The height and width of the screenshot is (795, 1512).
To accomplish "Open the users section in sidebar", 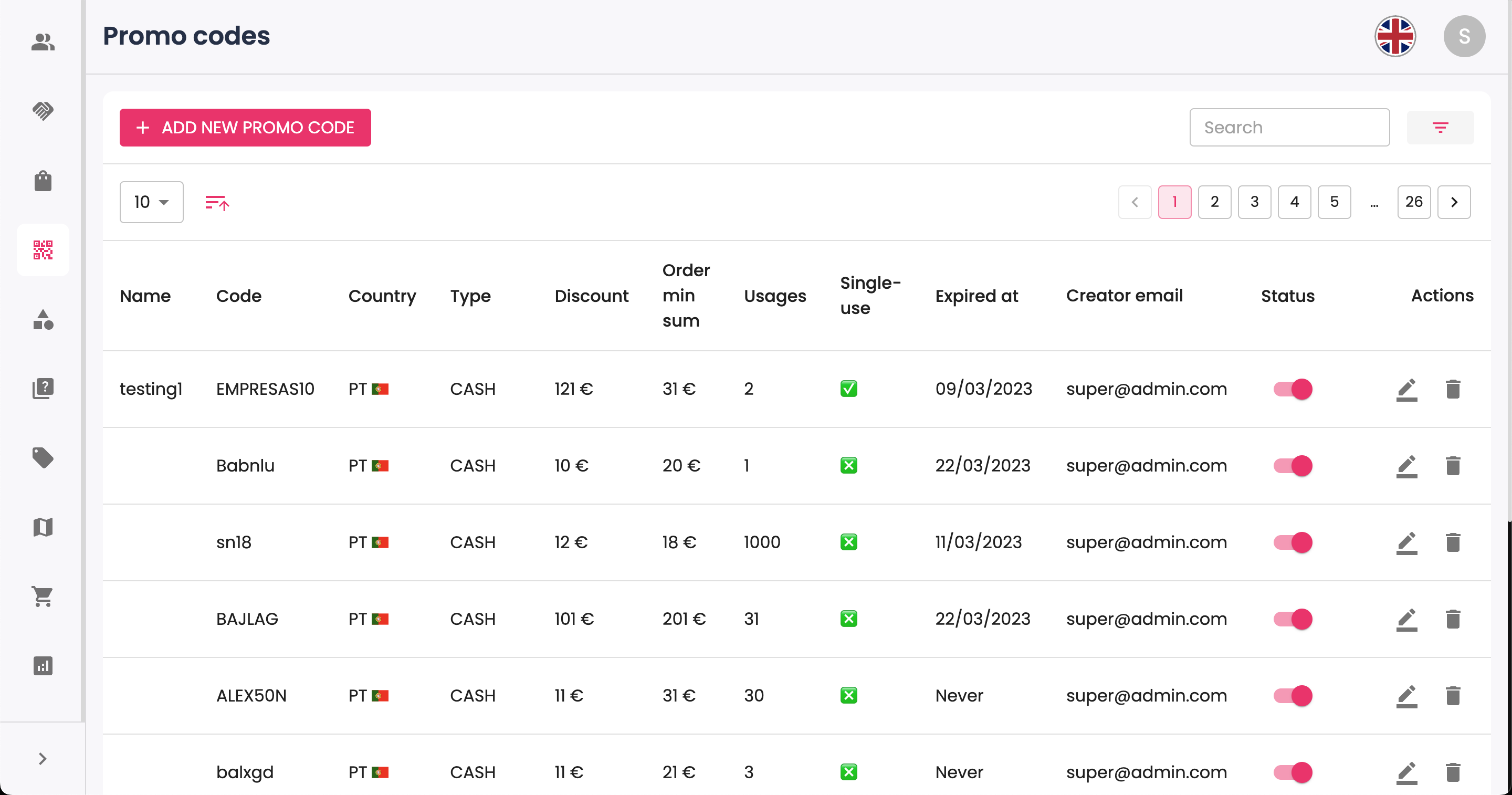I will tap(43, 41).
